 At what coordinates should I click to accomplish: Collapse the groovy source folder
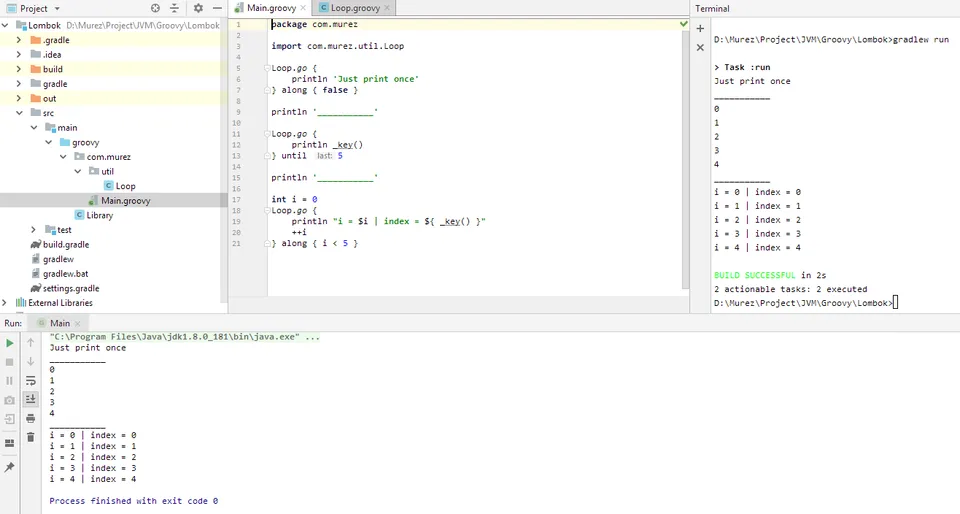click(49, 143)
